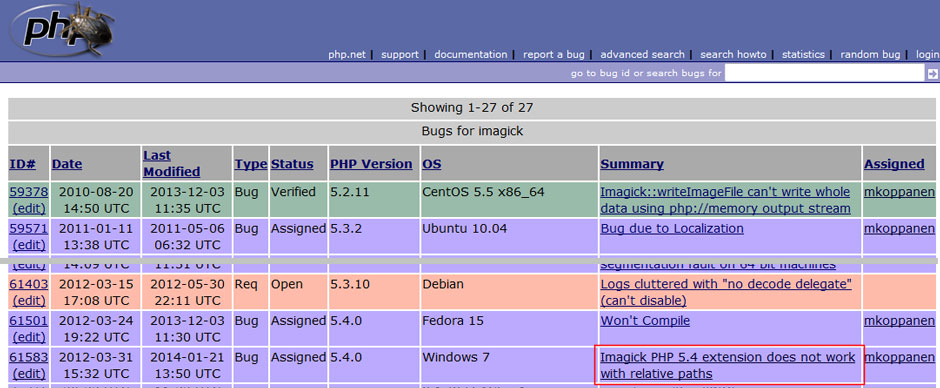Go to documentation link
The width and height of the screenshot is (940, 388).
click(x=471, y=55)
